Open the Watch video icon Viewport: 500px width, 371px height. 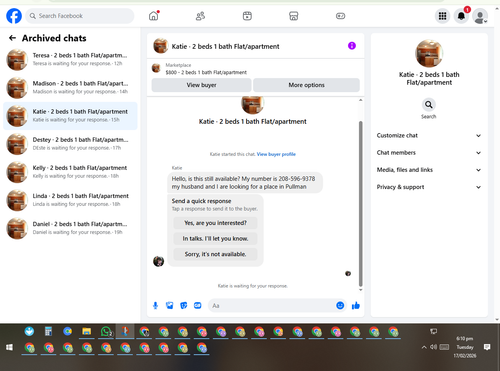click(x=247, y=16)
